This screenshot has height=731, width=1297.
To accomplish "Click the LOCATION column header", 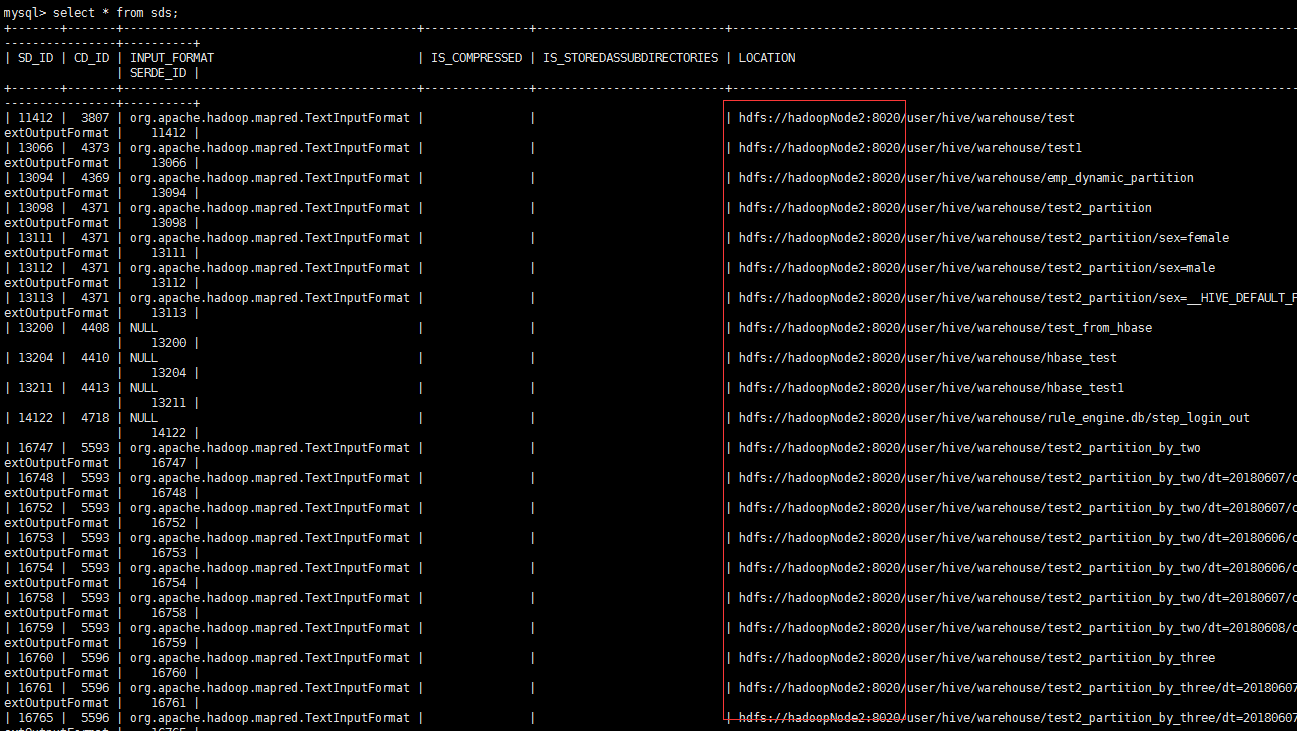I will point(766,57).
